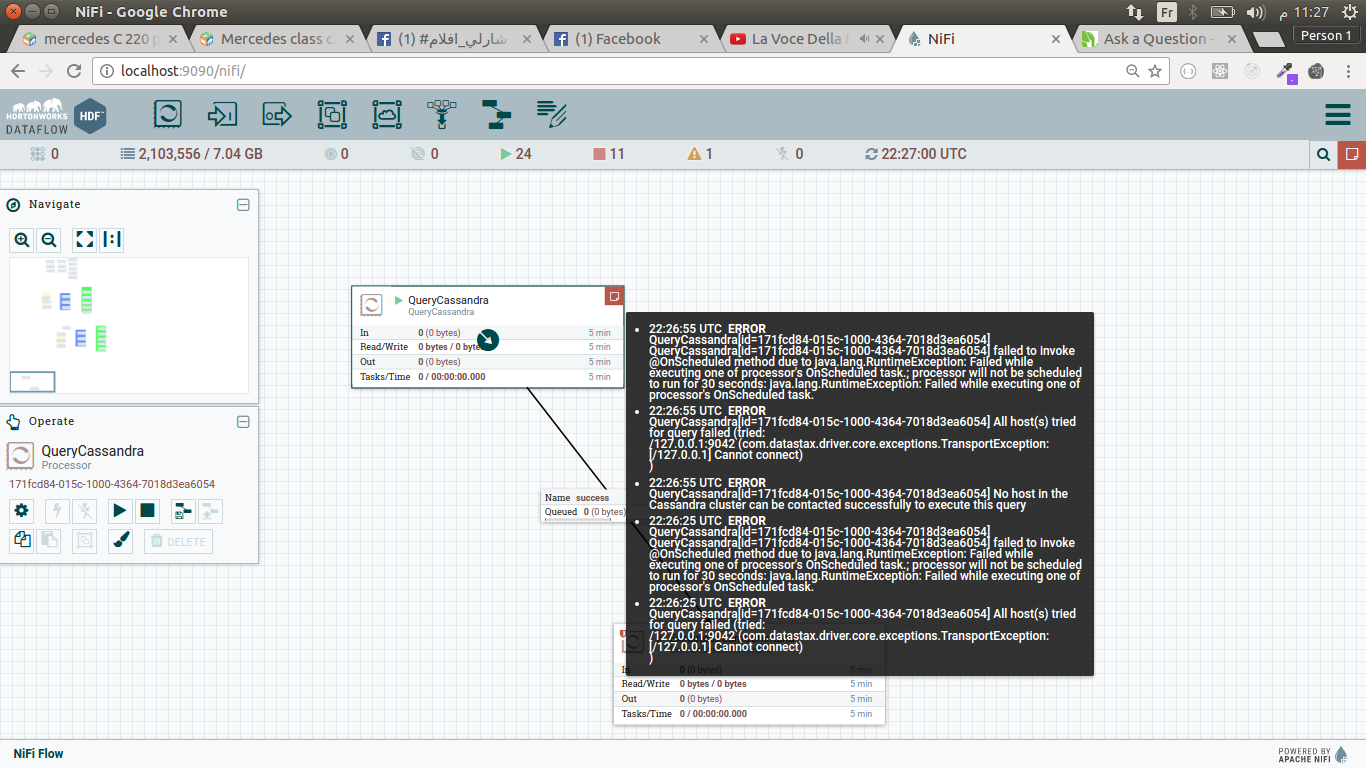
Task: Click the Input Port toolbar icon
Action: coord(222,114)
